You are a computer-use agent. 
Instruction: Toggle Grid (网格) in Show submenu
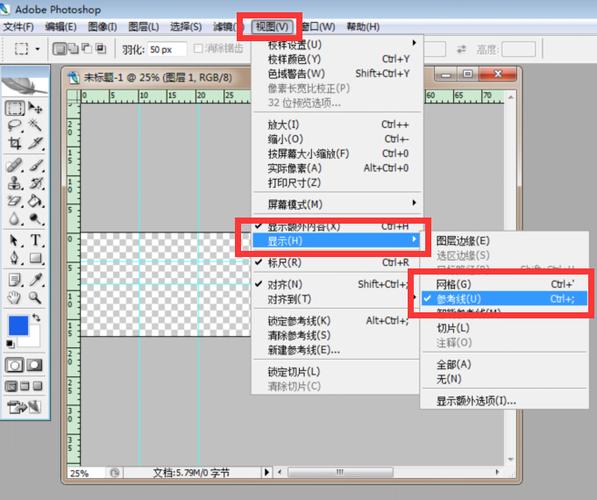[x=504, y=284]
